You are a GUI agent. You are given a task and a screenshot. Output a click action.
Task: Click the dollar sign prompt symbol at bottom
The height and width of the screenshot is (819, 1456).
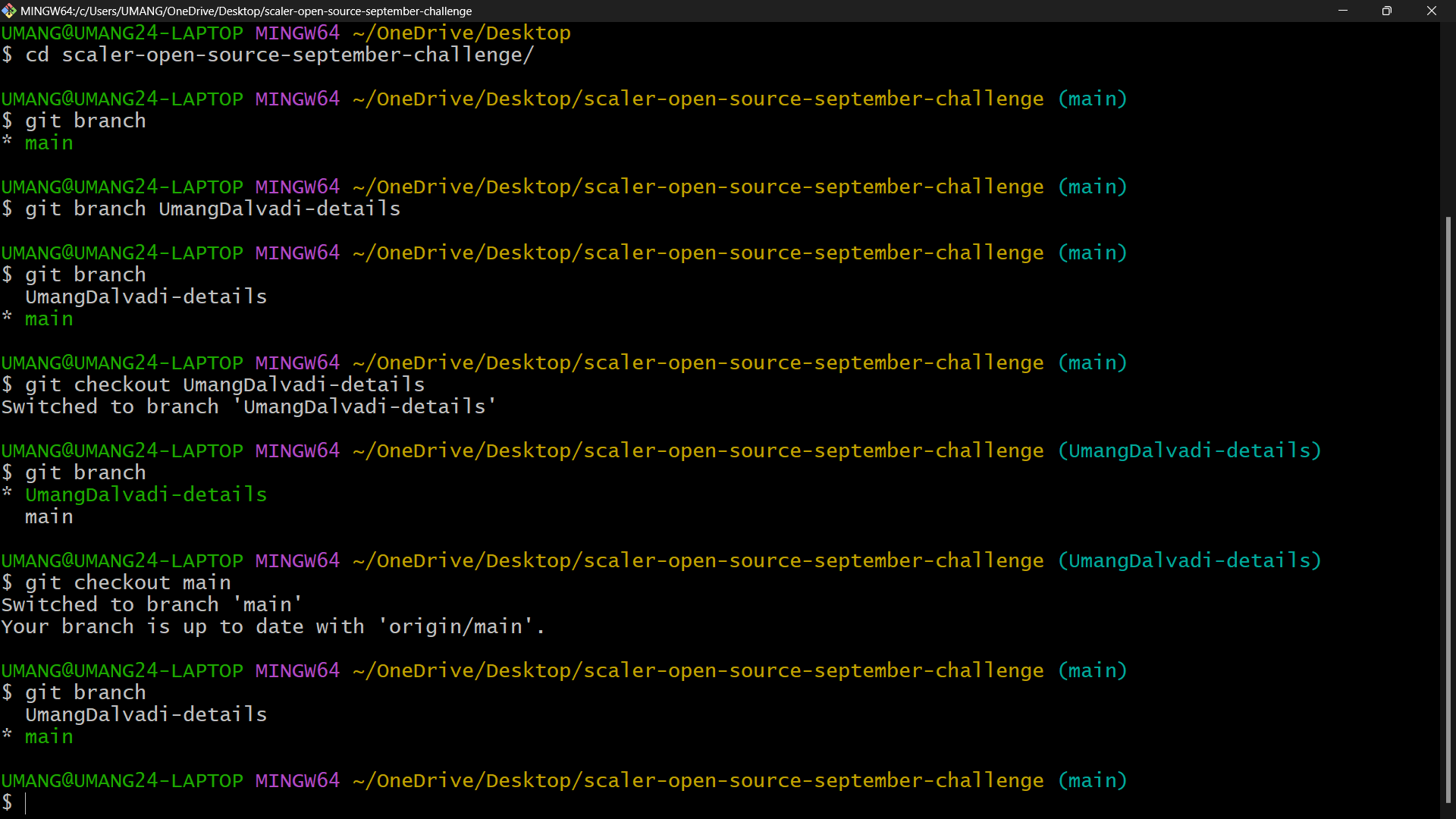8,802
